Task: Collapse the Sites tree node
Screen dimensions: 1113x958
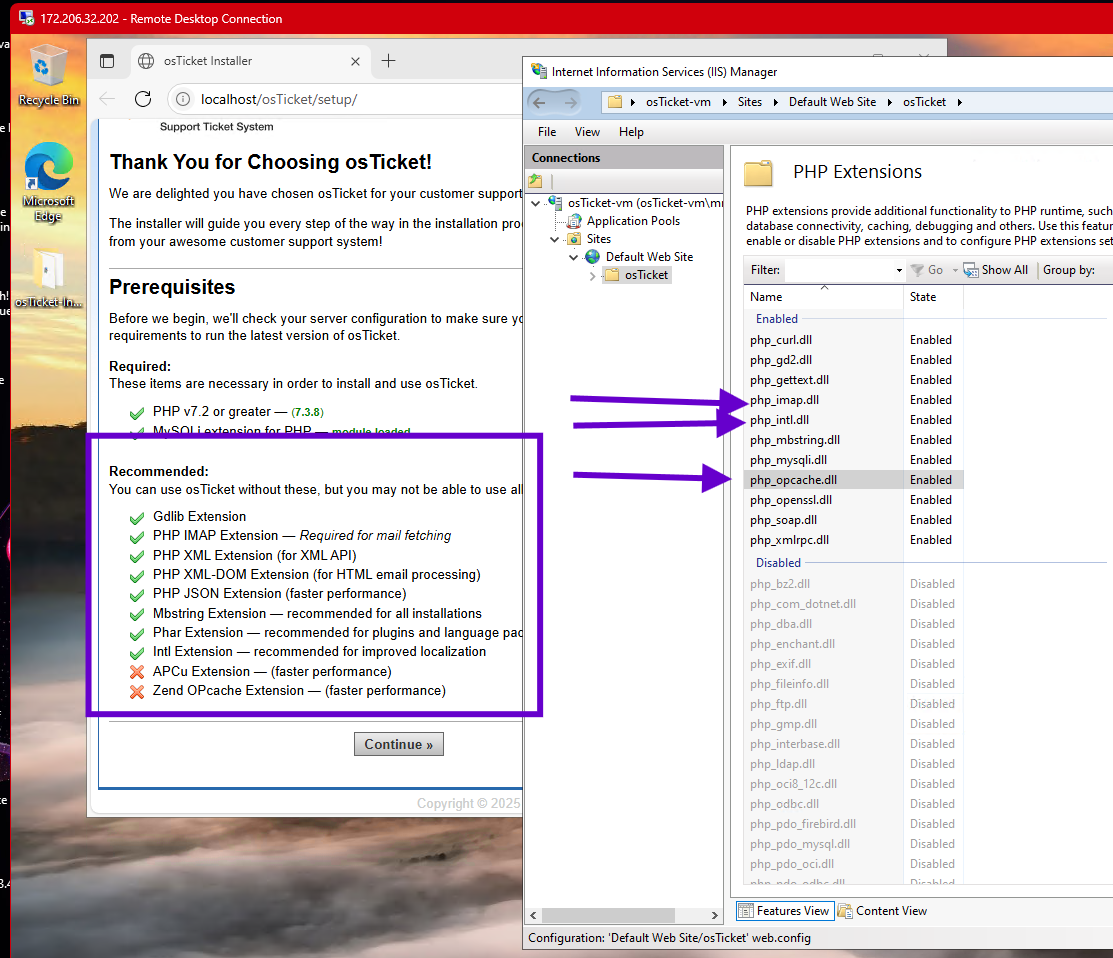Action: [x=554, y=239]
